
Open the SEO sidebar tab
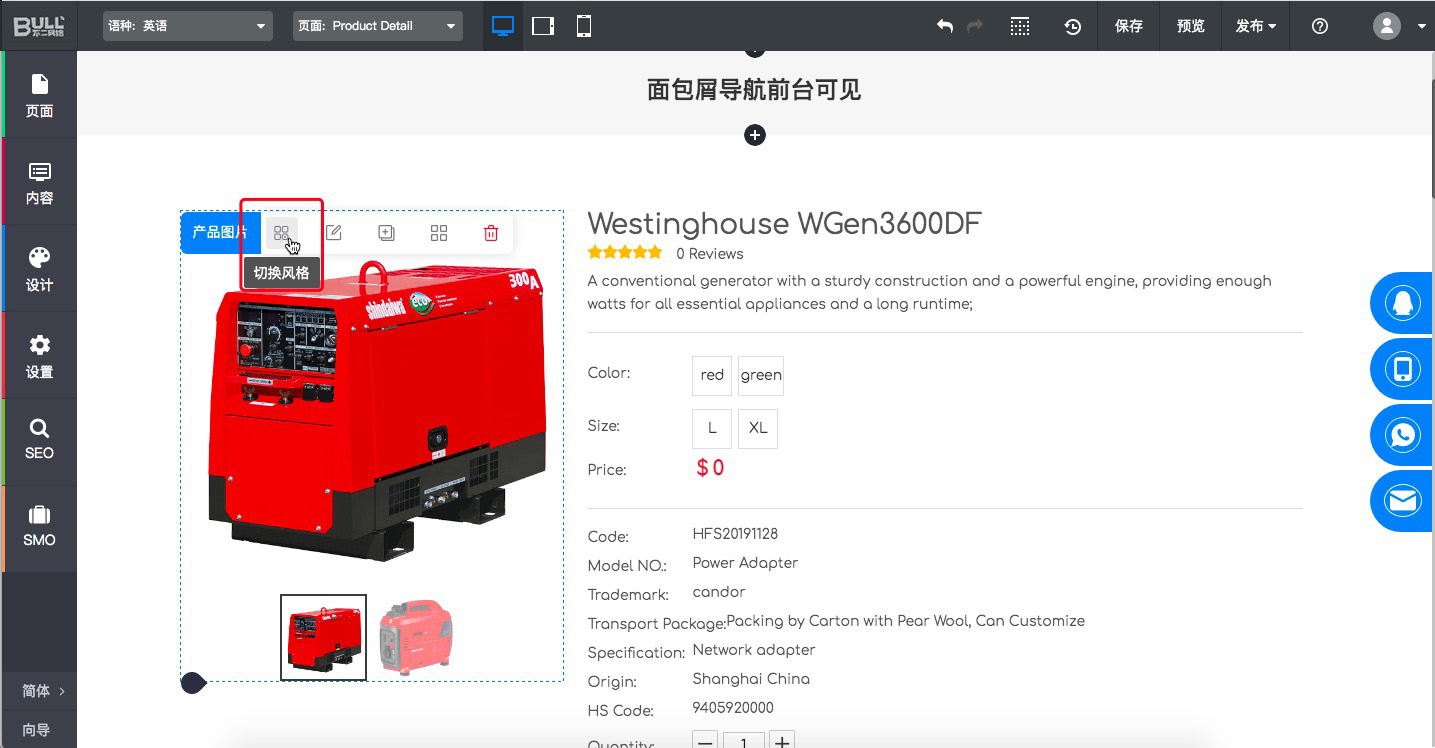click(x=39, y=440)
